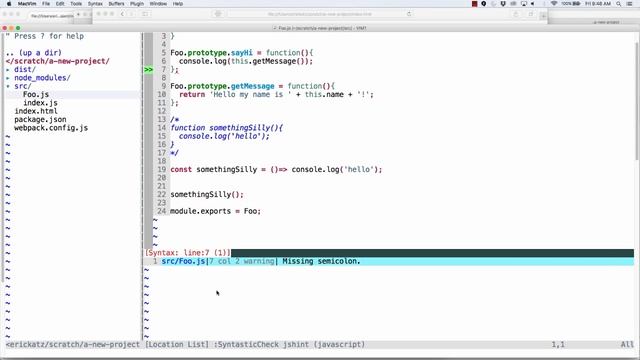
Task: Open the Syntax menu
Action: pyautogui.click(x=95, y=4)
